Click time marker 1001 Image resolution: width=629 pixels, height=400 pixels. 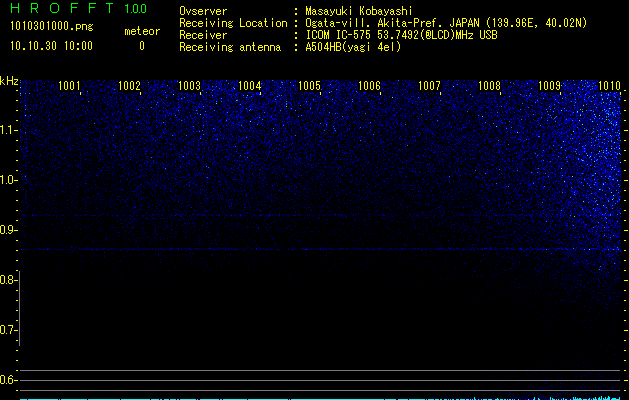(69, 85)
